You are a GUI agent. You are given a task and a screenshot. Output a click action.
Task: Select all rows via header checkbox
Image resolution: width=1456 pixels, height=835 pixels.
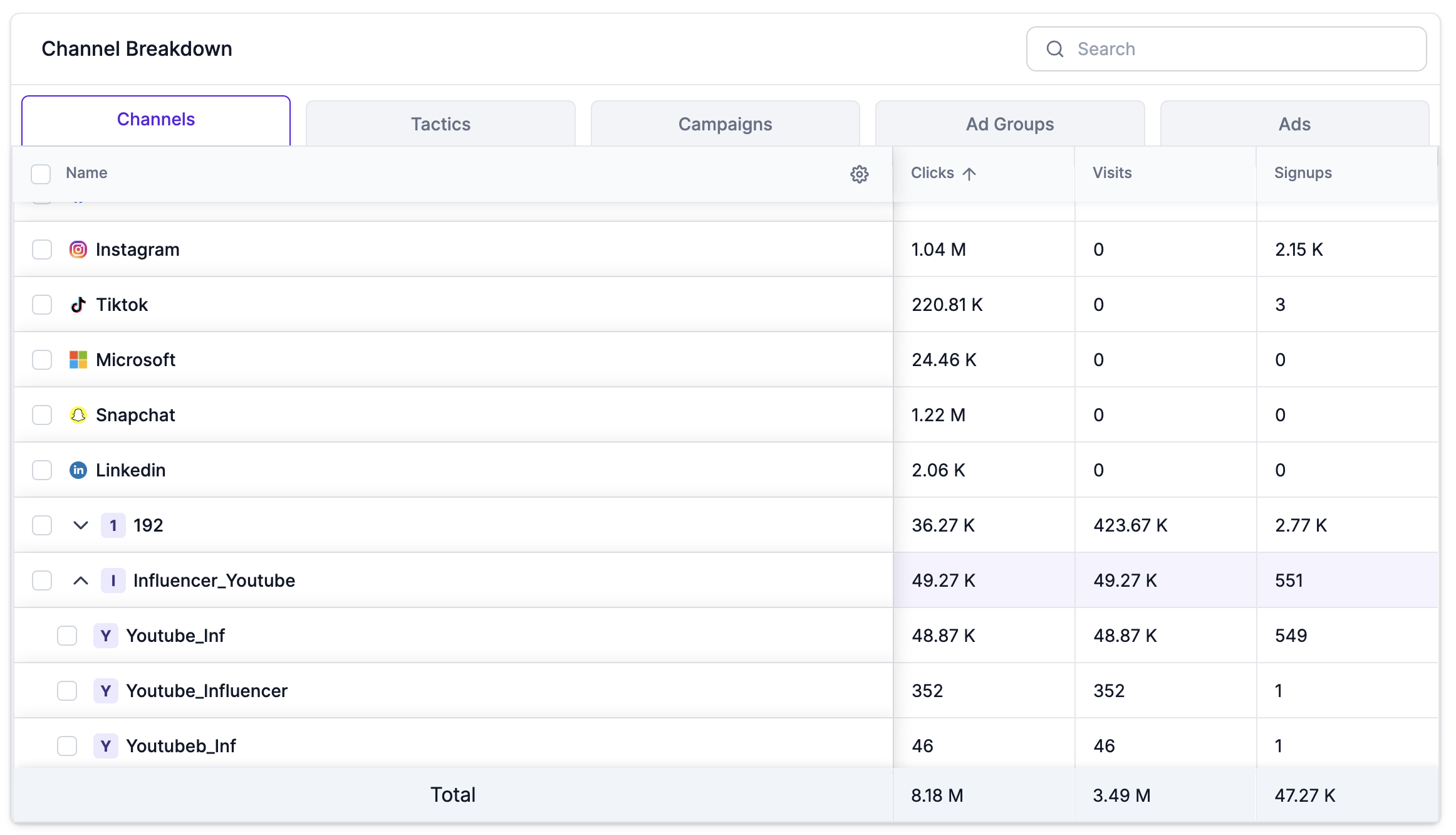coord(41,174)
